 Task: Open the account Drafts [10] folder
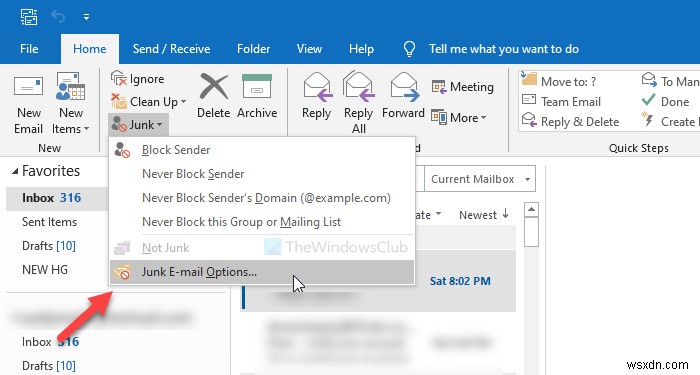click(x=49, y=366)
